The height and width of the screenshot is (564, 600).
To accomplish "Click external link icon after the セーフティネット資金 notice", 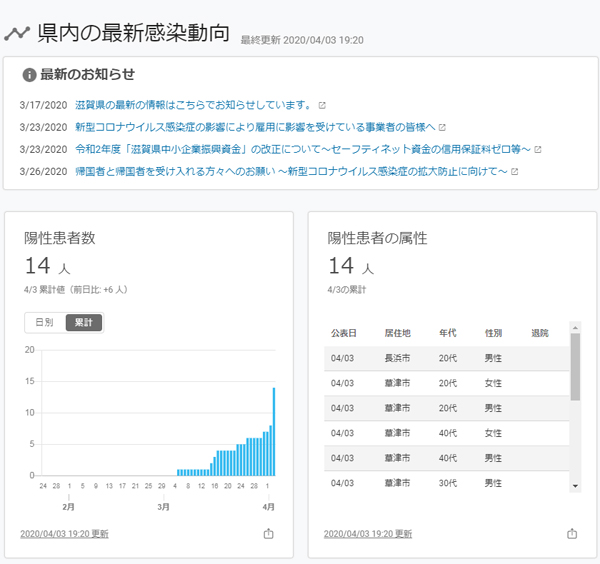I will (538, 149).
